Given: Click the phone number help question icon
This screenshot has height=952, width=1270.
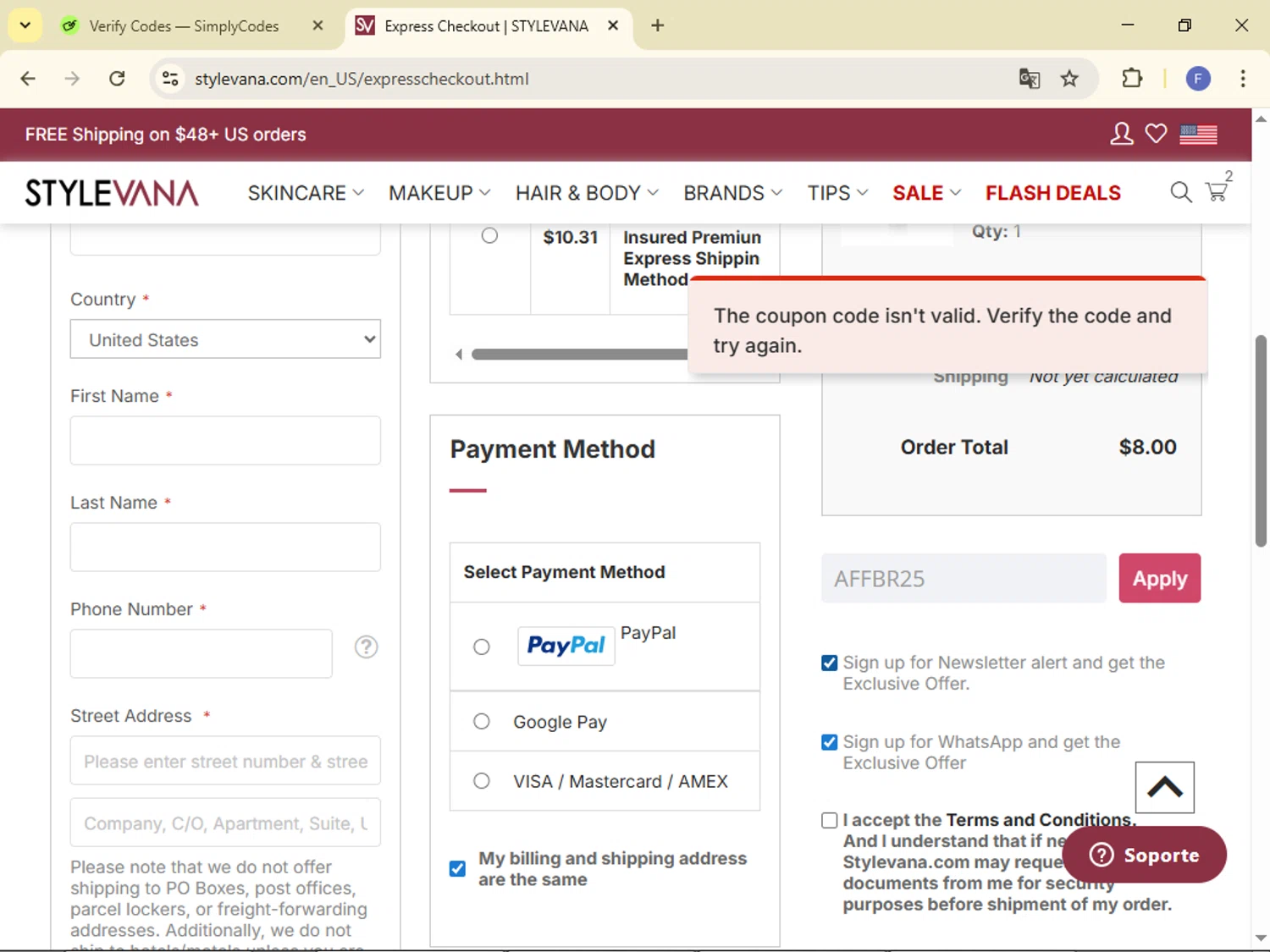Looking at the screenshot, I should (366, 647).
